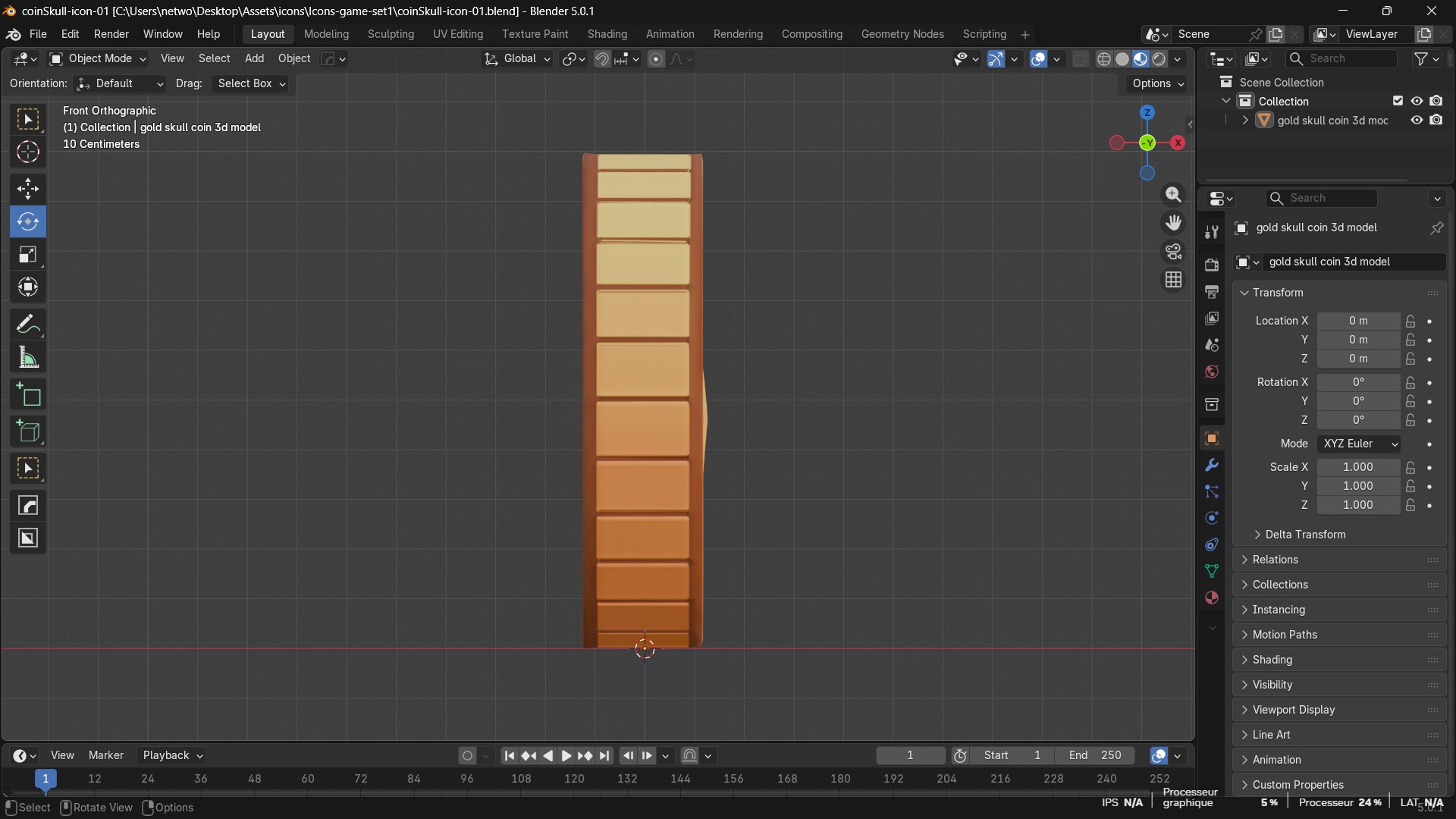Toggle Collection exclude checkbox in outliner
1456x819 pixels.
tap(1398, 101)
